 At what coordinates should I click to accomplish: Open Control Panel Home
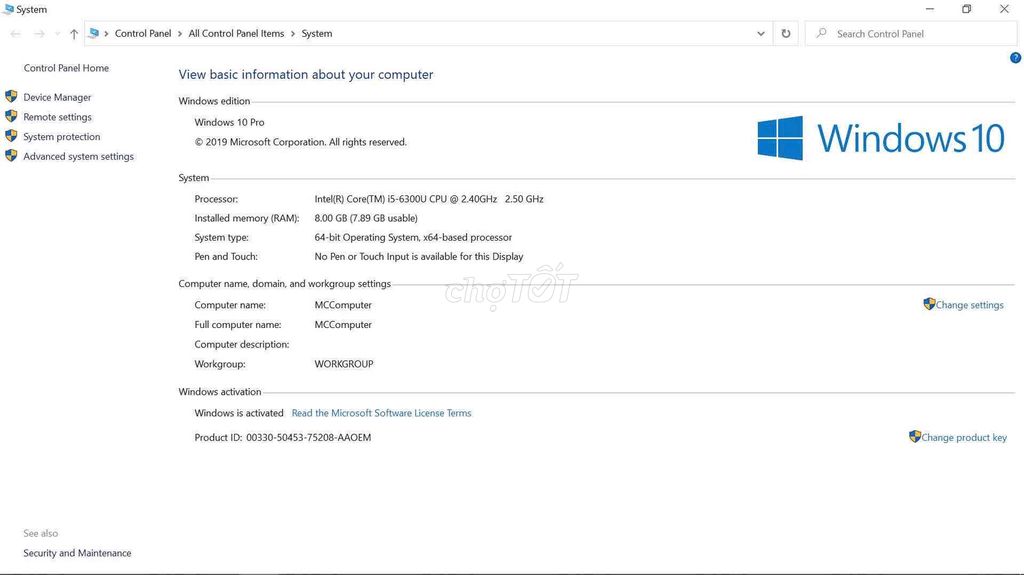pyautogui.click(x=66, y=68)
